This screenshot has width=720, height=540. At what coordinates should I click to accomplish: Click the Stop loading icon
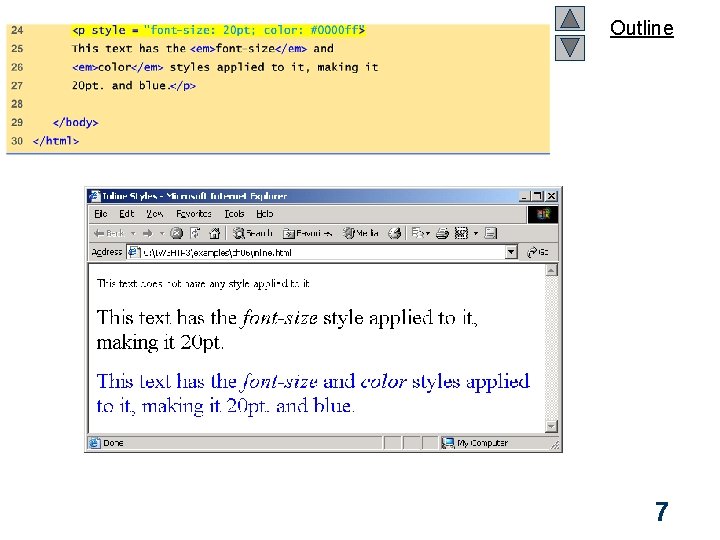pos(176,233)
